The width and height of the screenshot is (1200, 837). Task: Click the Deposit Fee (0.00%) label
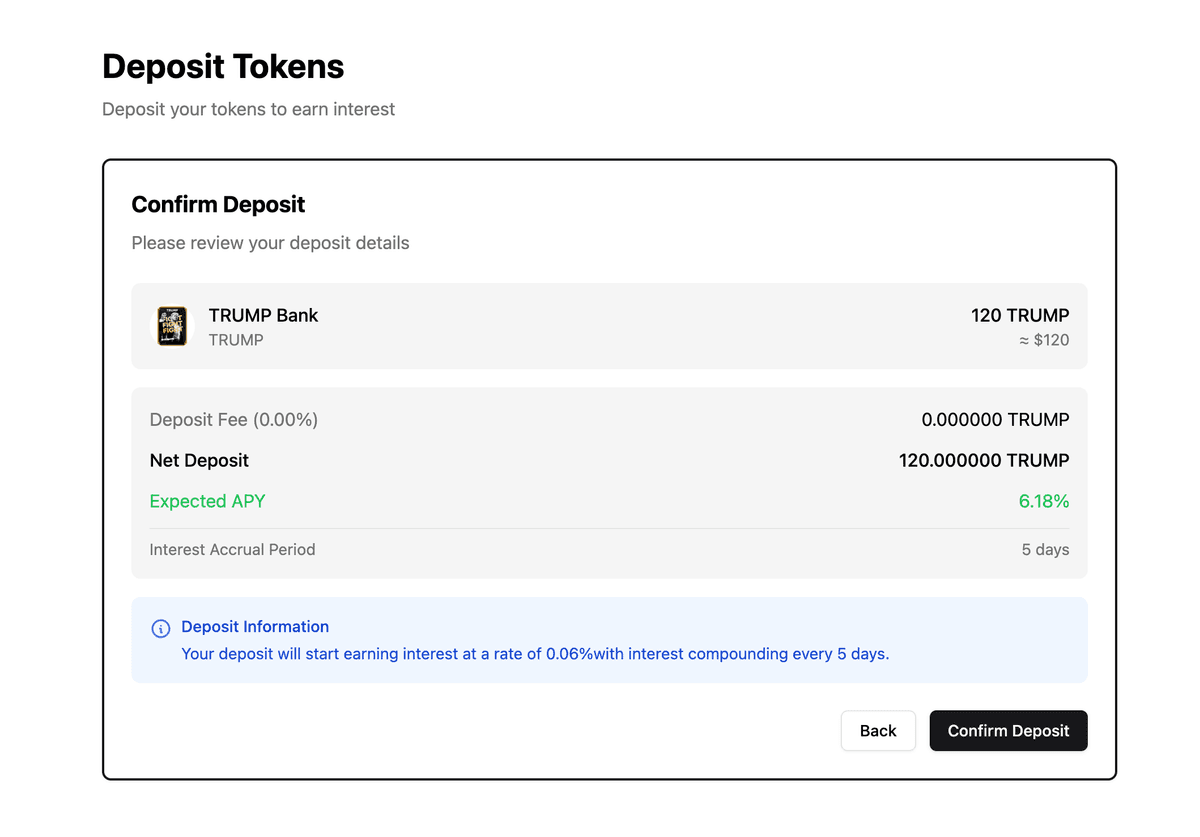pos(233,420)
